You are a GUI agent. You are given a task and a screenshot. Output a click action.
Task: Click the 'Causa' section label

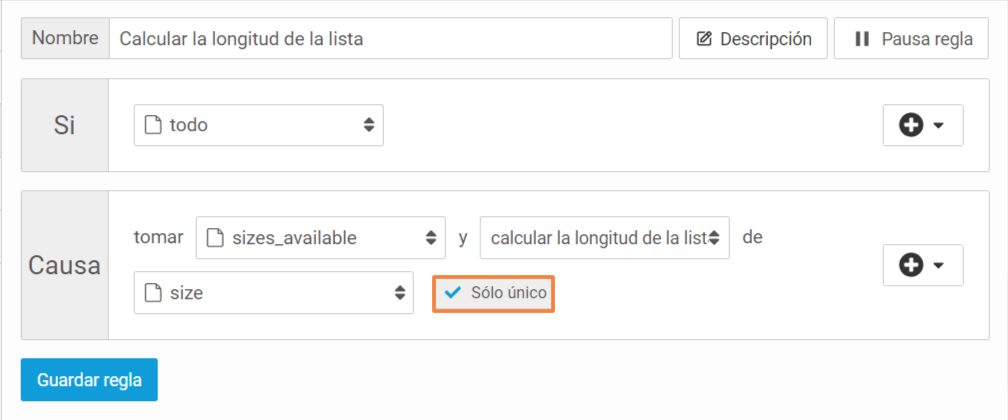[64, 265]
